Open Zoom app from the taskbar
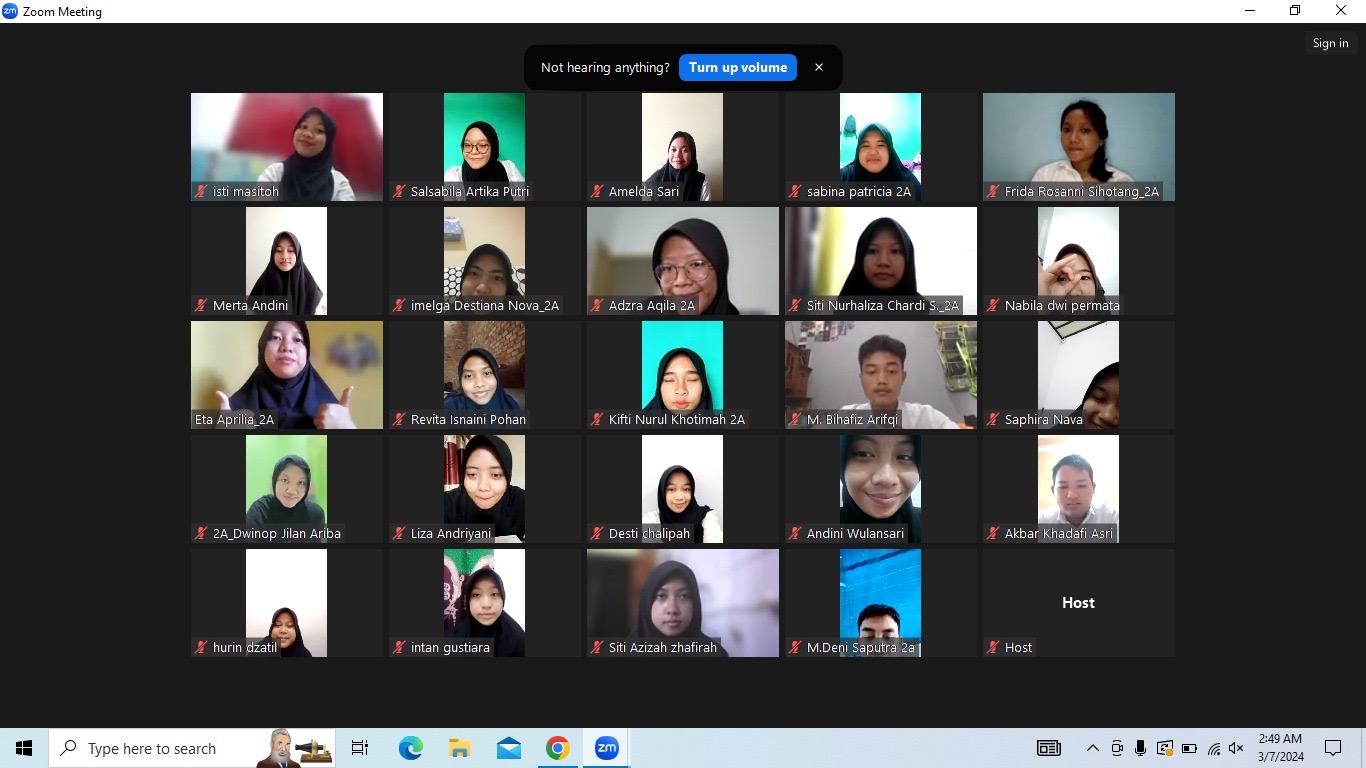Viewport: 1366px width, 768px height. click(606, 748)
